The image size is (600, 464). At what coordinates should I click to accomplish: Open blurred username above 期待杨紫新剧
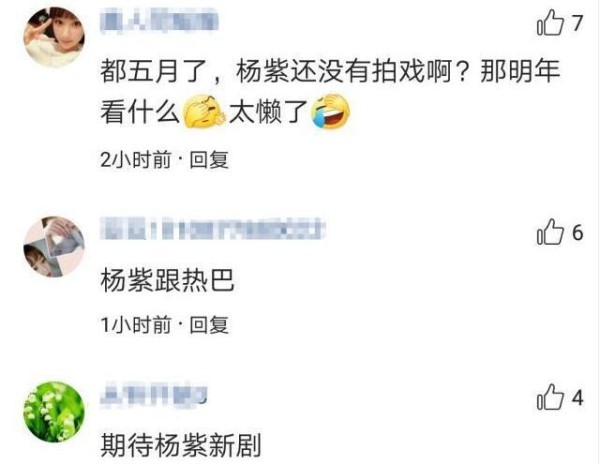[154, 393]
